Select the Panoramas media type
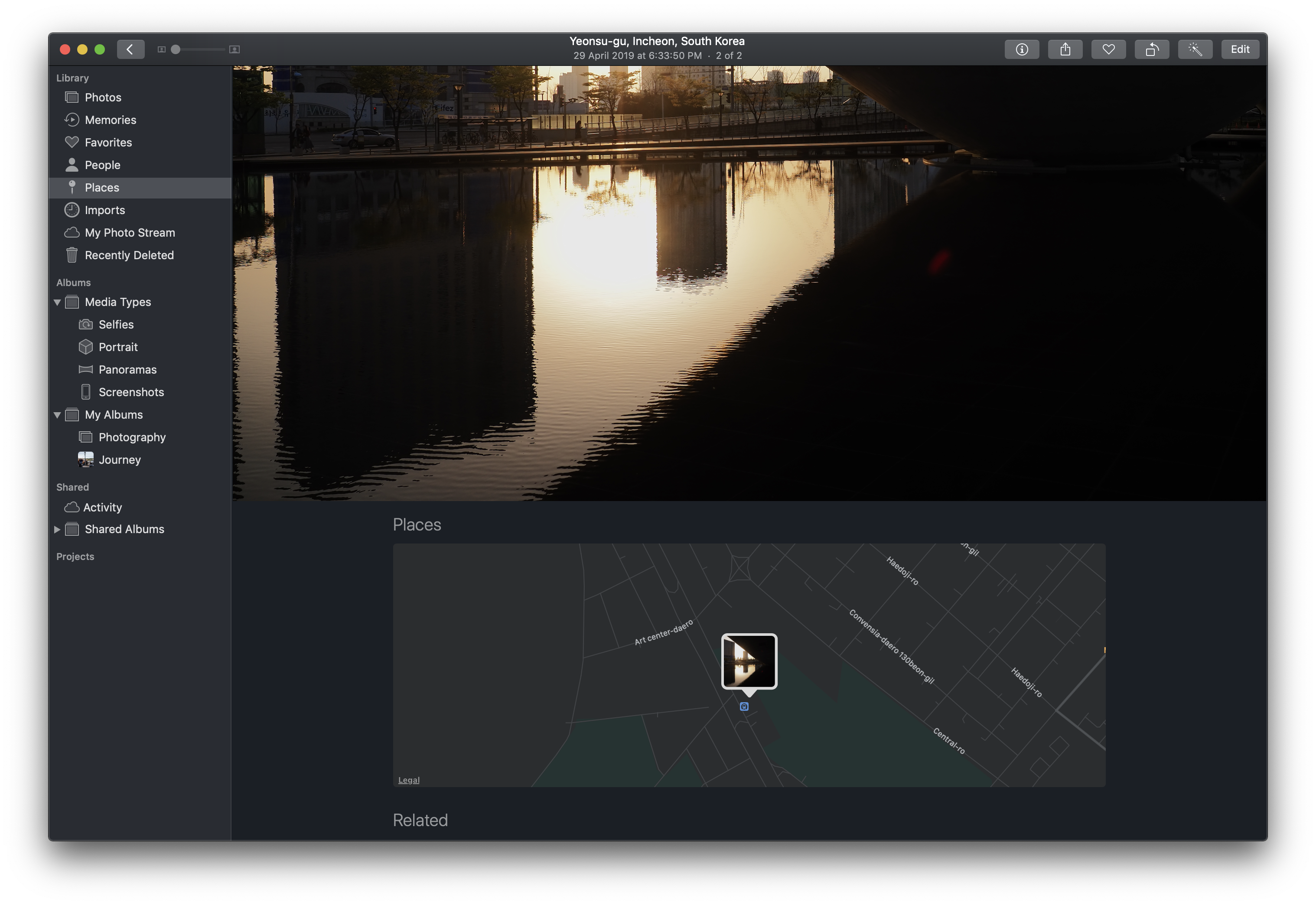Image resolution: width=1316 pixels, height=905 pixels. 127,370
